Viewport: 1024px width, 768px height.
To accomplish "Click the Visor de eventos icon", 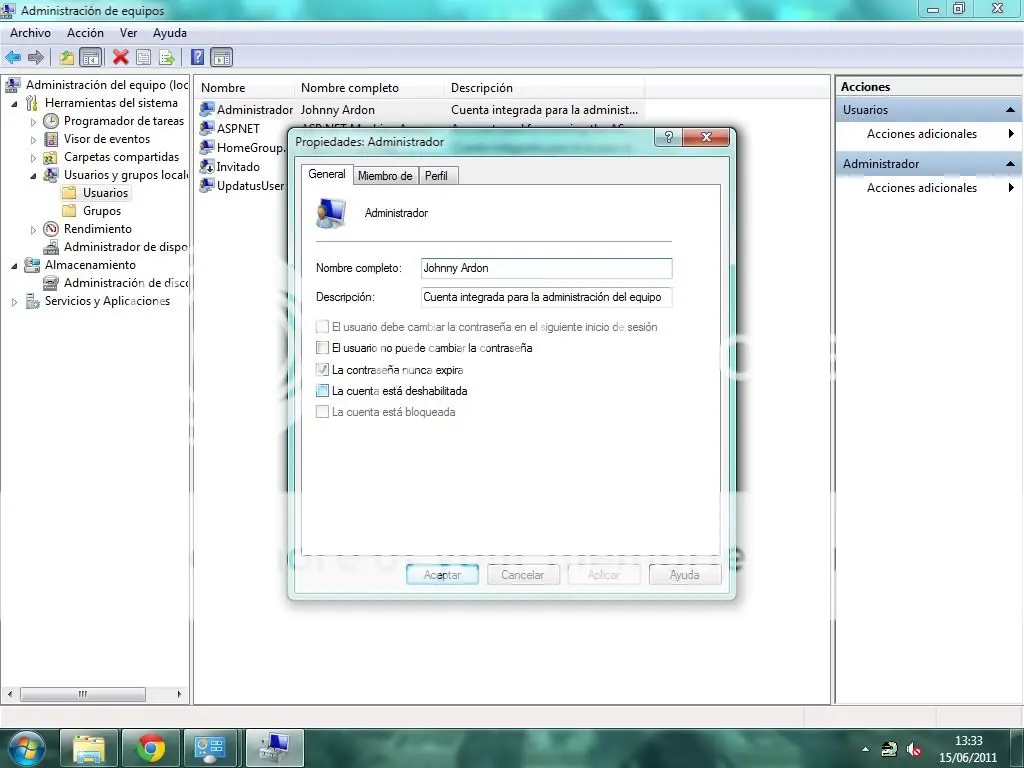I will (51, 139).
